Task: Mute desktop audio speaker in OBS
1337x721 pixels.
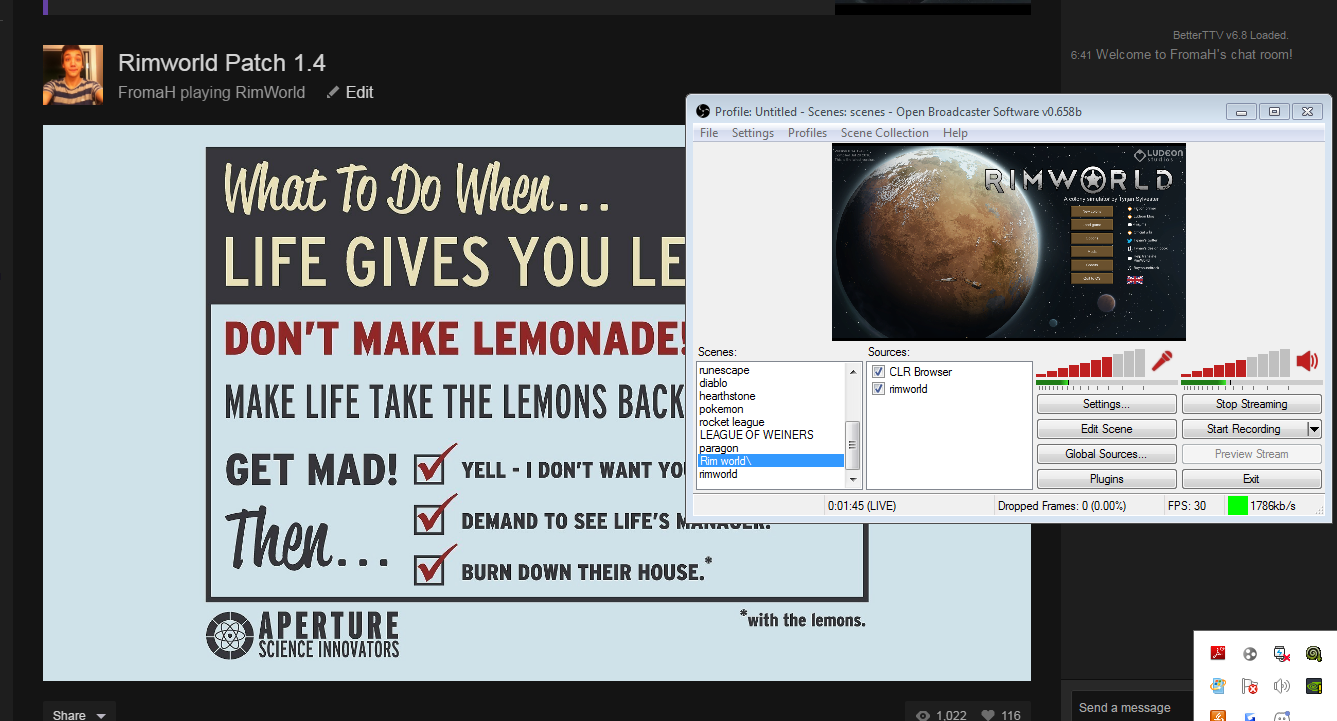Action: click(1307, 361)
